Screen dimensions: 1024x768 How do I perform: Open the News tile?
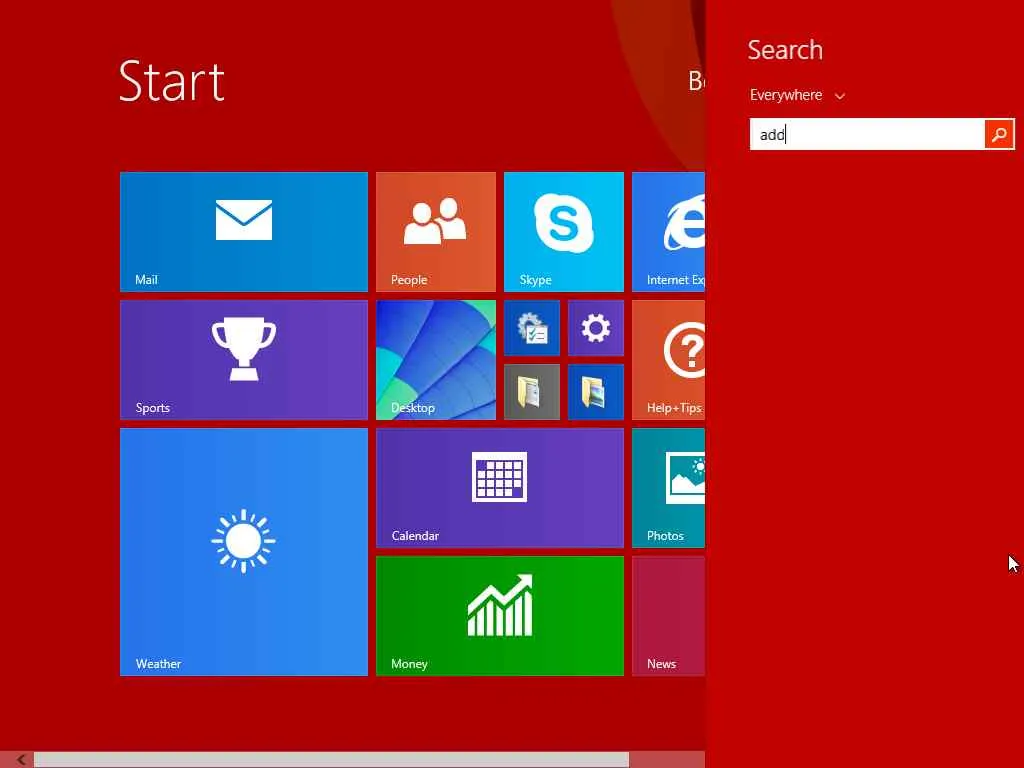[669, 616]
